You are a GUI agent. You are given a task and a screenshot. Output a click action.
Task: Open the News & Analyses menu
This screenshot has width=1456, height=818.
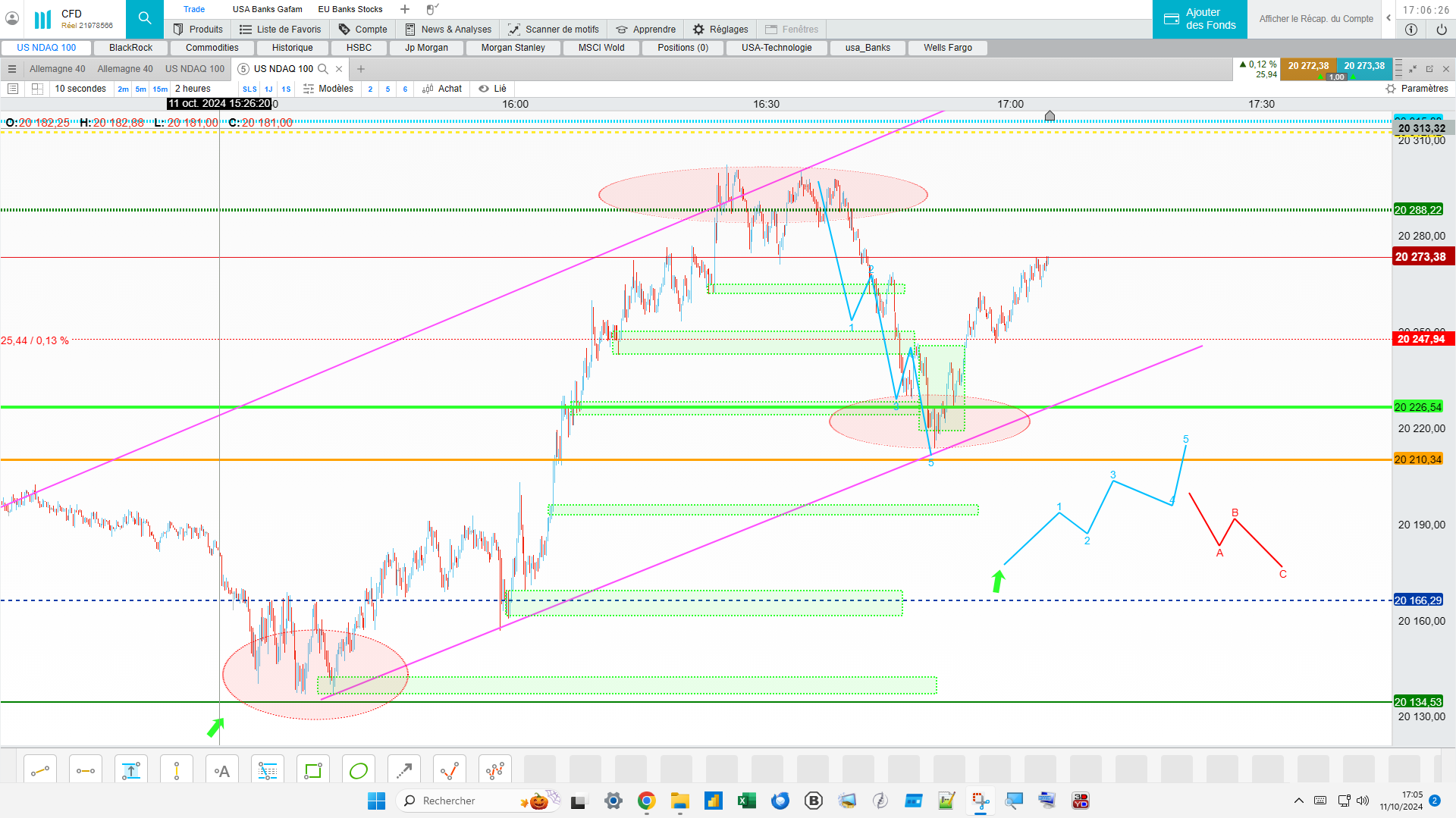click(x=448, y=30)
